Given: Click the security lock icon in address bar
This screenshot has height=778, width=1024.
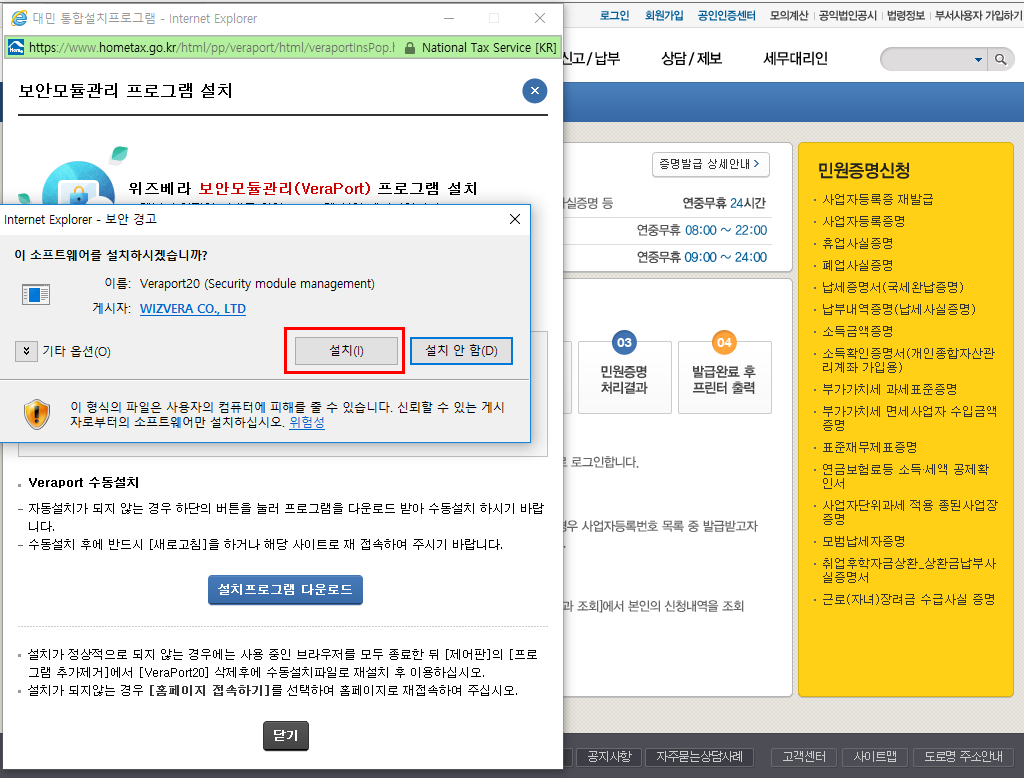Looking at the screenshot, I should [x=409, y=48].
